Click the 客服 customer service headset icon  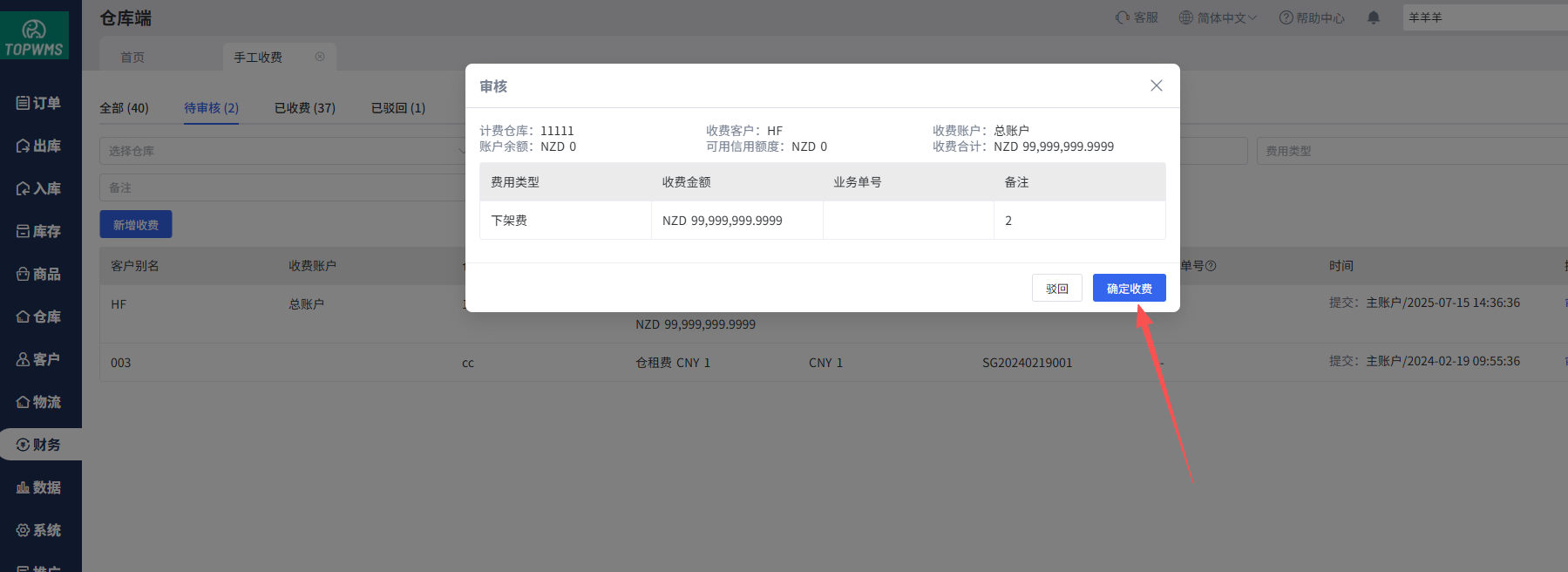[1123, 17]
